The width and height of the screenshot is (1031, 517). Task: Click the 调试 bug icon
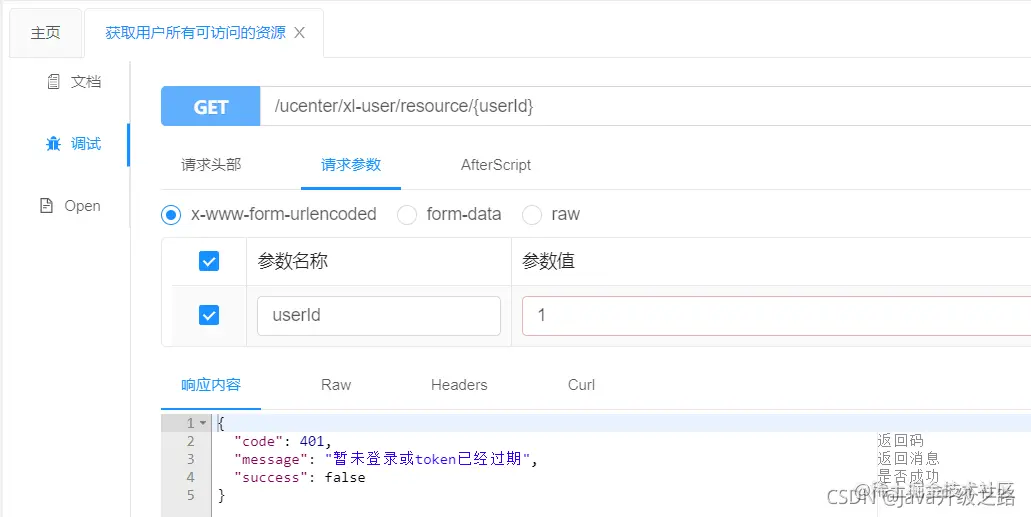pos(53,143)
